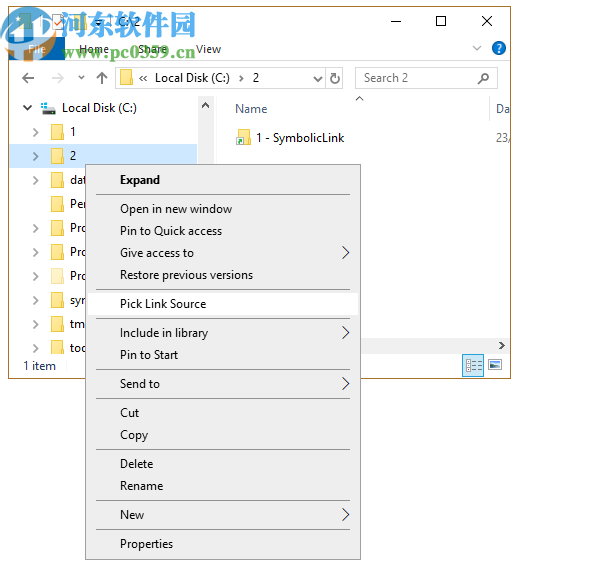Click the magnifier search icon

[484, 78]
